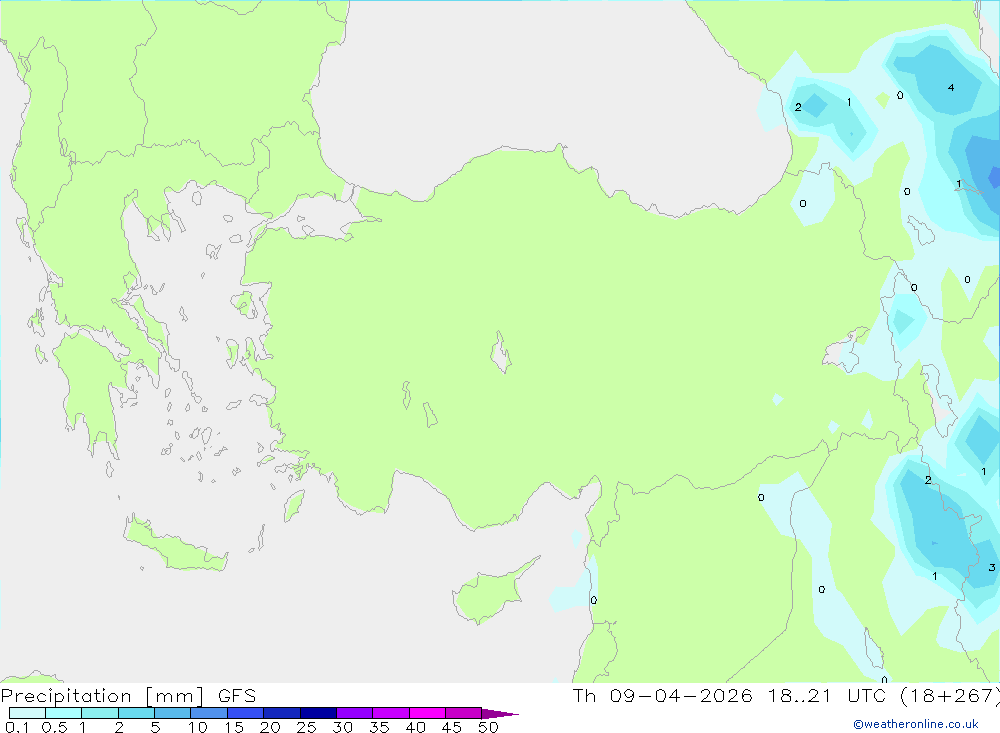Screen dimensions: 1000x733
Task: Select the 40–45 mm magenta legend swatch
Action: (x=427, y=713)
